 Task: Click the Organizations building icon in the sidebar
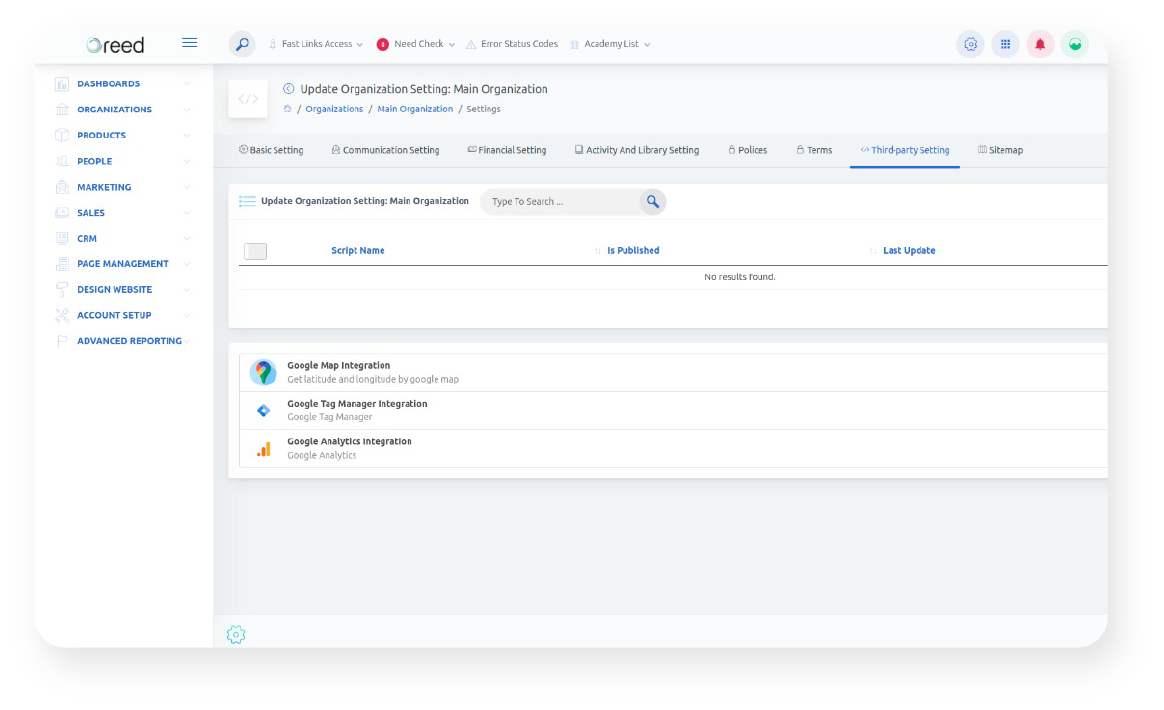62,109
